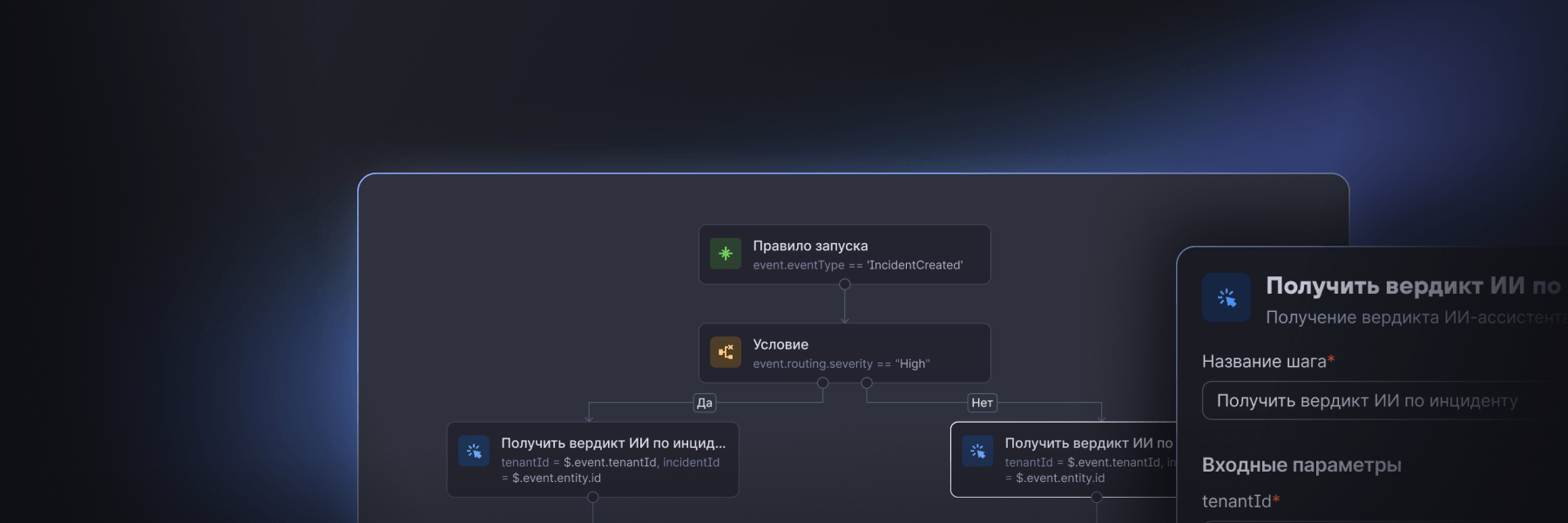
Task: Select the Нет branch label
Action: point(982,403)
